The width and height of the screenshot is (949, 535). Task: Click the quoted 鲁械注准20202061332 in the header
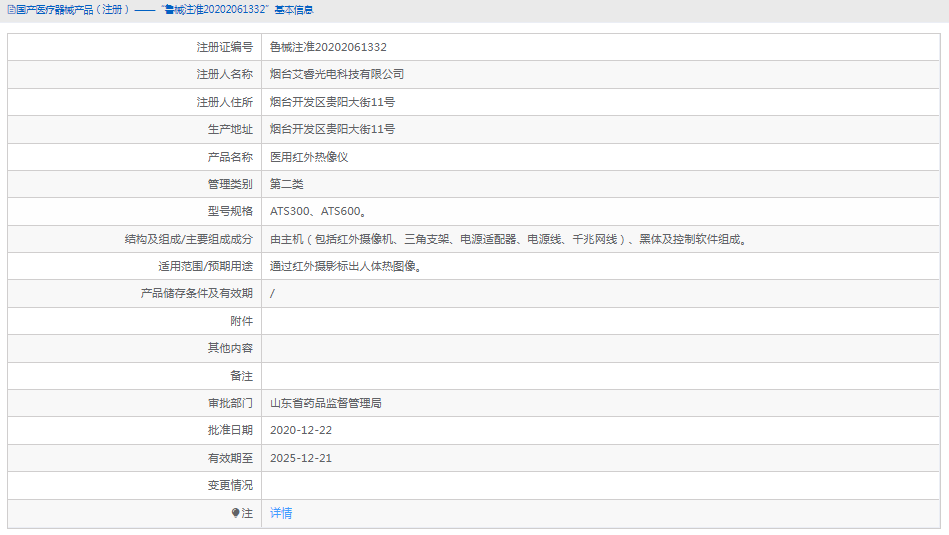point(215,10)
